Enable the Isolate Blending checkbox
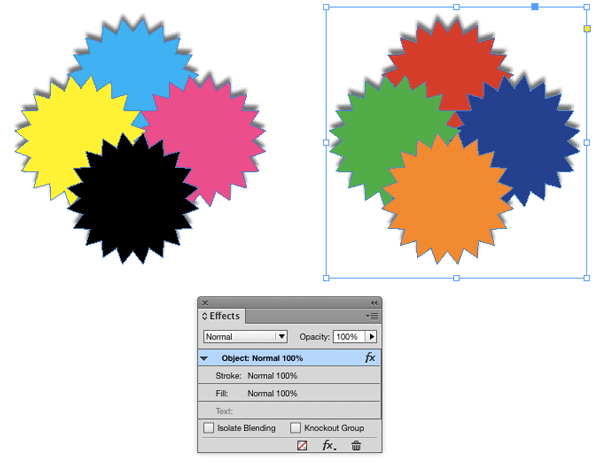 tap(209, 428)
